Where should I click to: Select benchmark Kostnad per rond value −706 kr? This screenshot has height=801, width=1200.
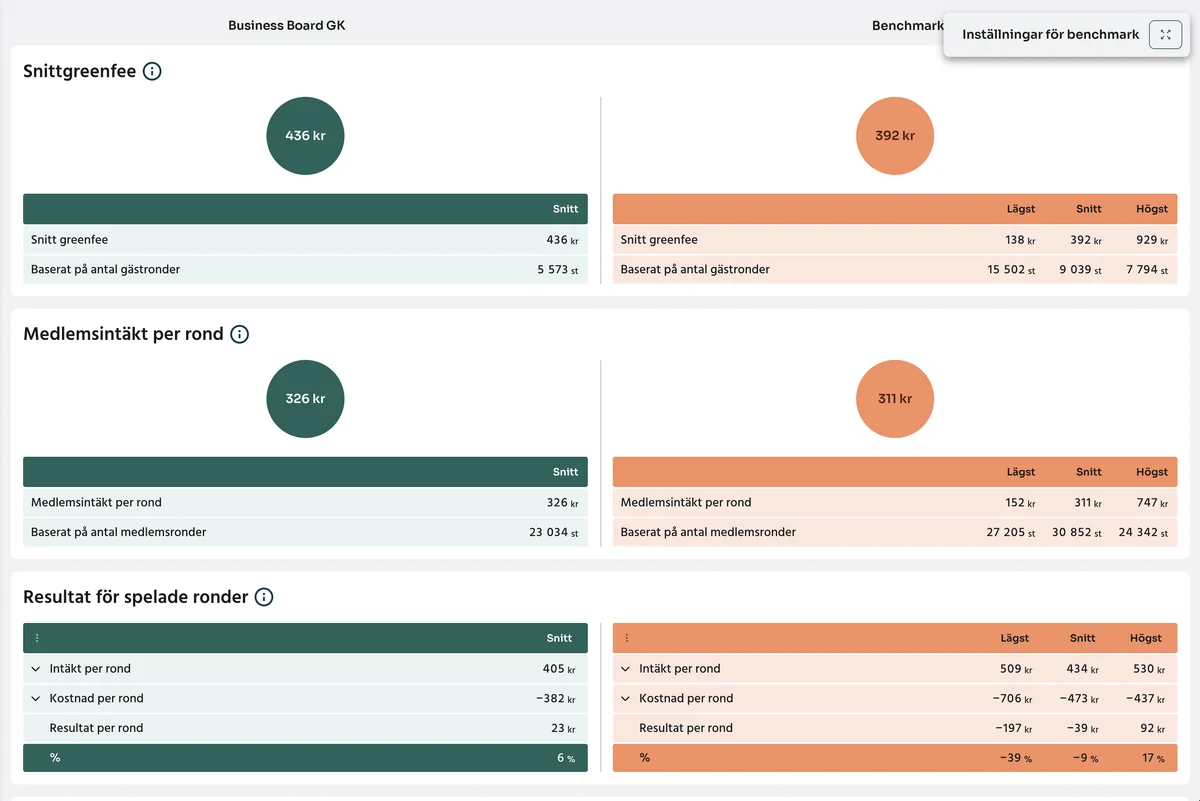(1012, 699)
